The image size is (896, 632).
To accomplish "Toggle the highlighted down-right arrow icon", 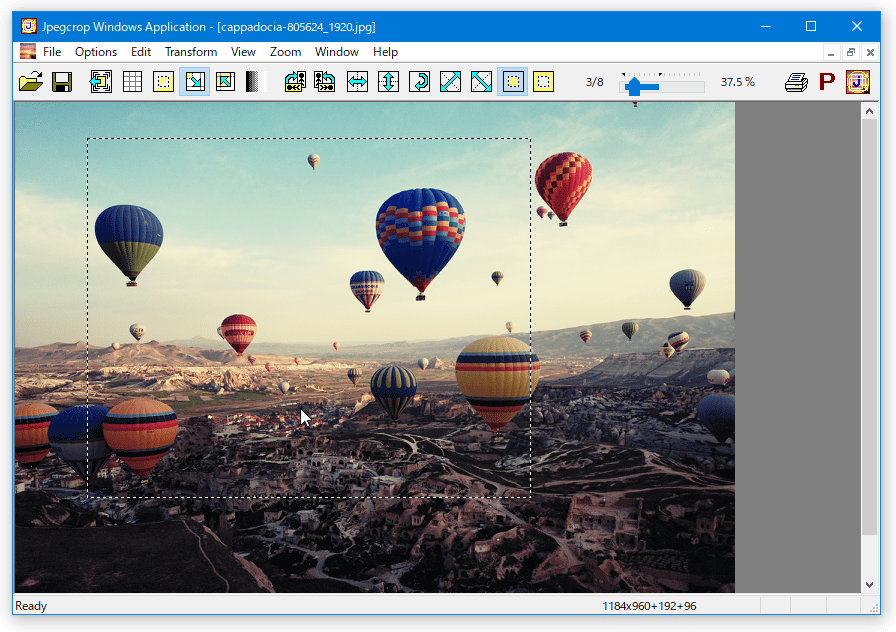I will pos(194,82).
